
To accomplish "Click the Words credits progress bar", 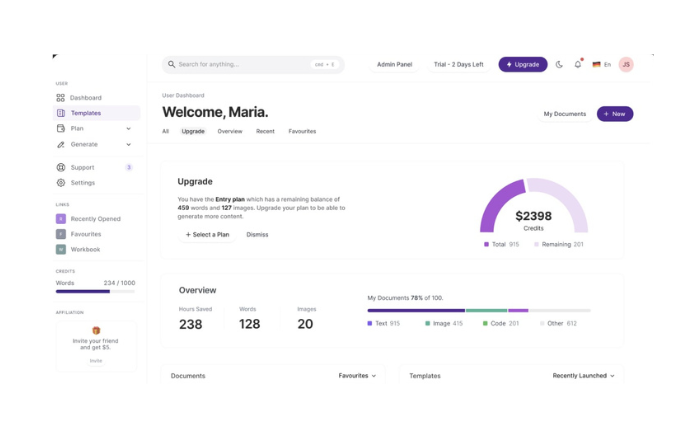I will (x=95, y=292).
